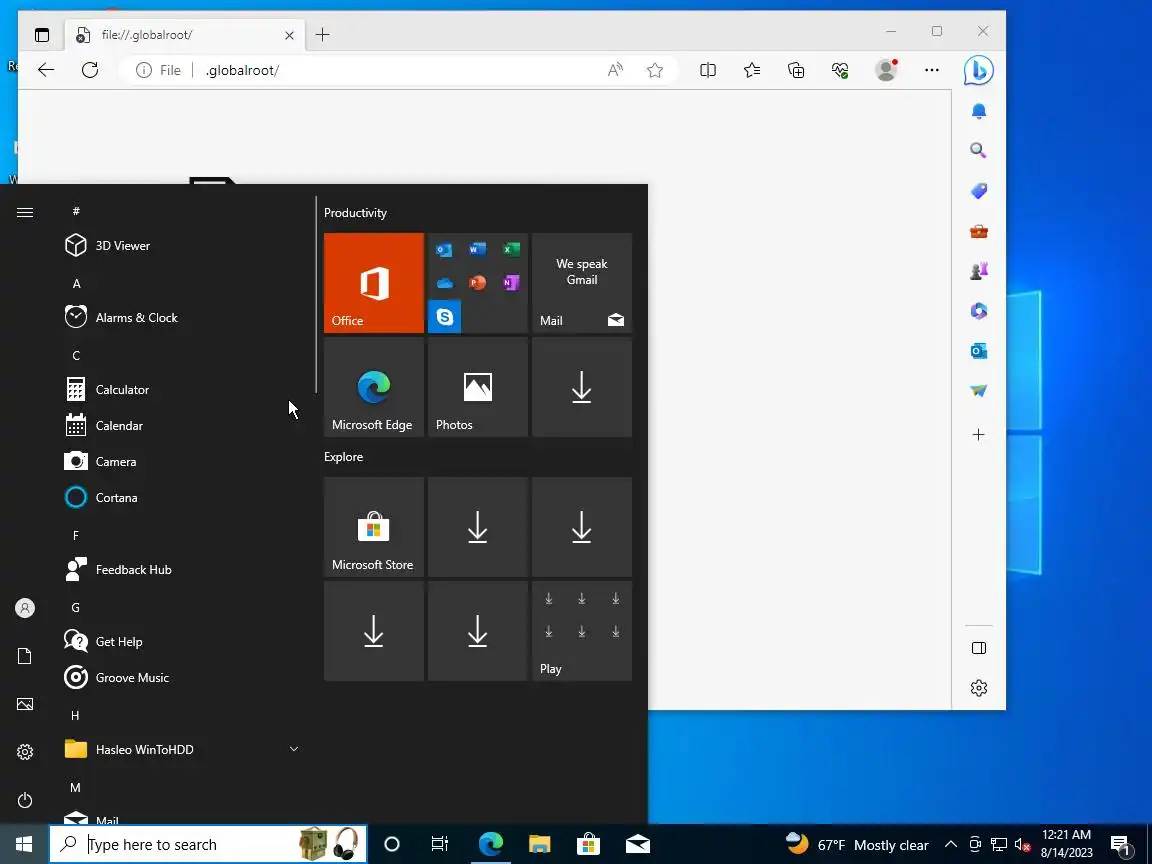Open the Bing chat sidebar button

[979, 70]
